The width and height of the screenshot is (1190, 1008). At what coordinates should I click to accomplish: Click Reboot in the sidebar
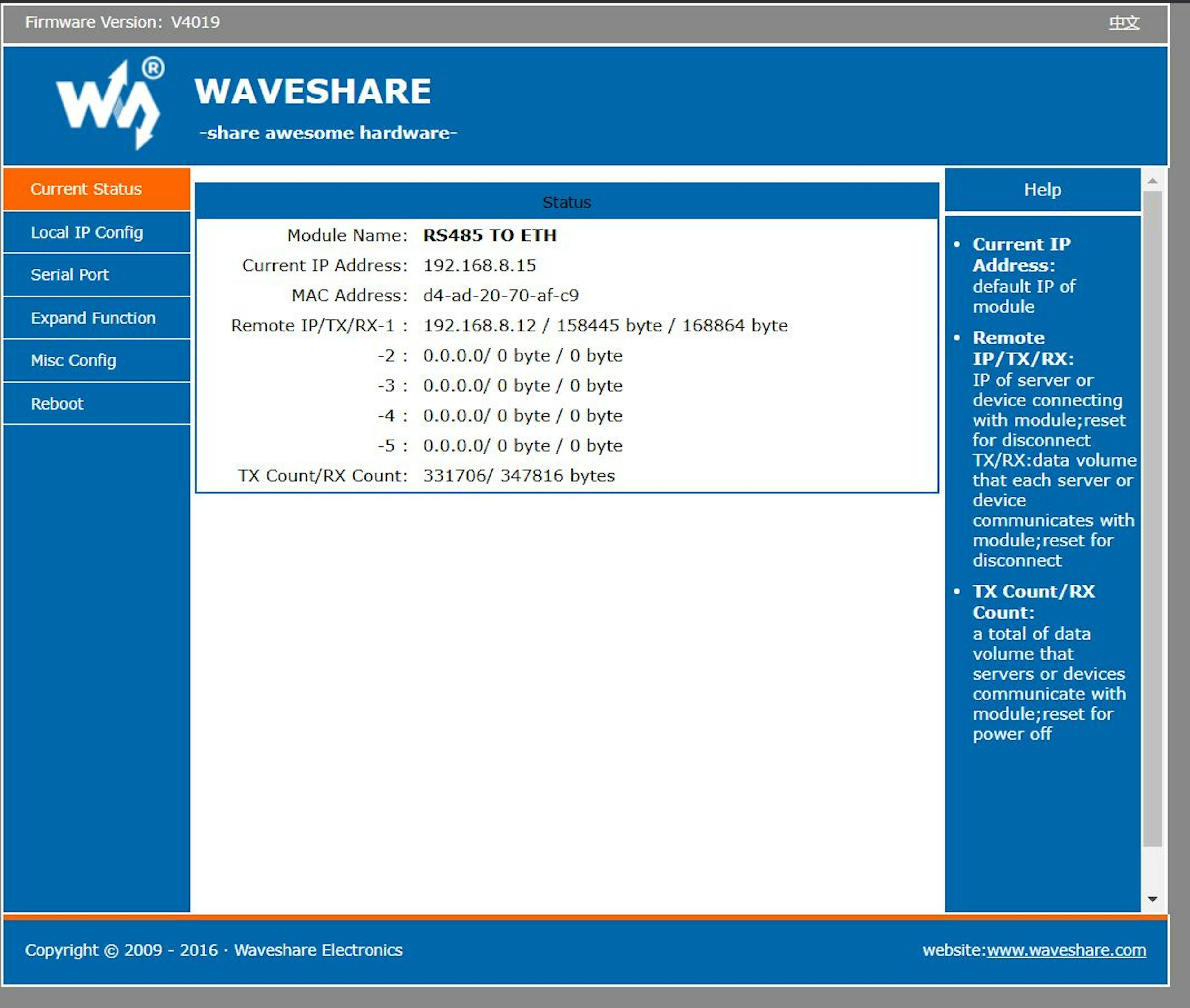click(x=57, y=404)
